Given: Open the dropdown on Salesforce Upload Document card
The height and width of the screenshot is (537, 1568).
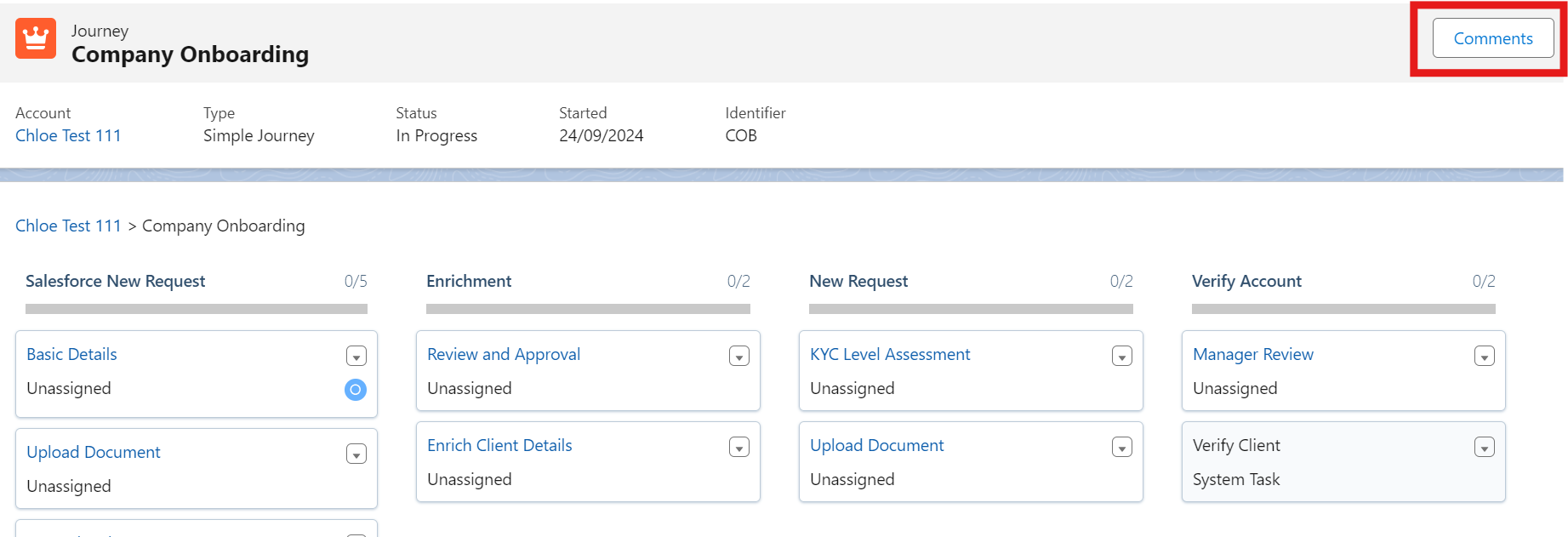Looking at the screenshot, I should coord(356,454).
